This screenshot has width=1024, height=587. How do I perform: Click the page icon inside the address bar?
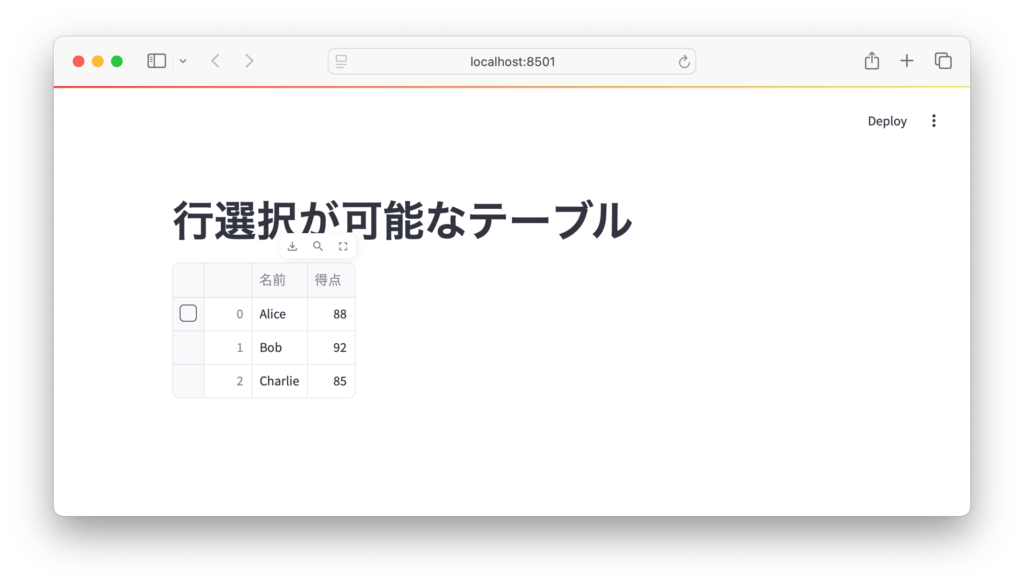coord(341,62)
